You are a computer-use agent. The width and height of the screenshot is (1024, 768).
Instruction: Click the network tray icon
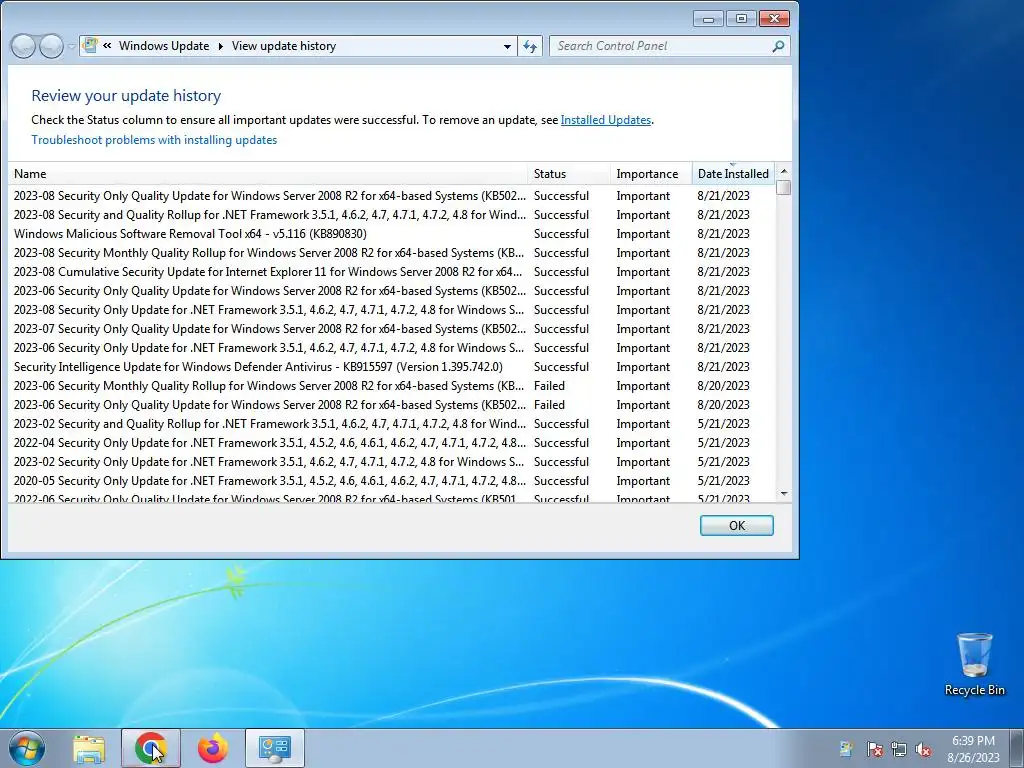click(899, 749)
